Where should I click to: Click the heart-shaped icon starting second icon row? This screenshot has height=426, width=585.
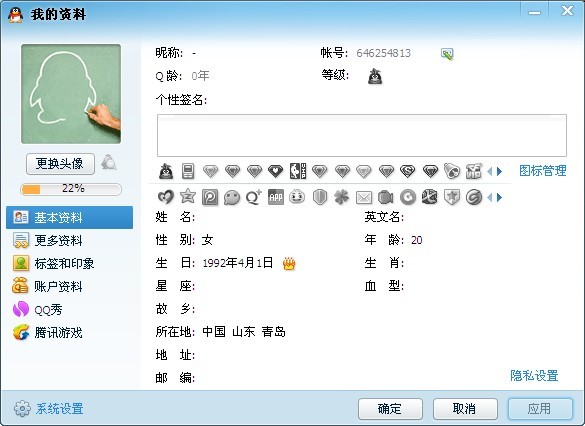point(166,197)
